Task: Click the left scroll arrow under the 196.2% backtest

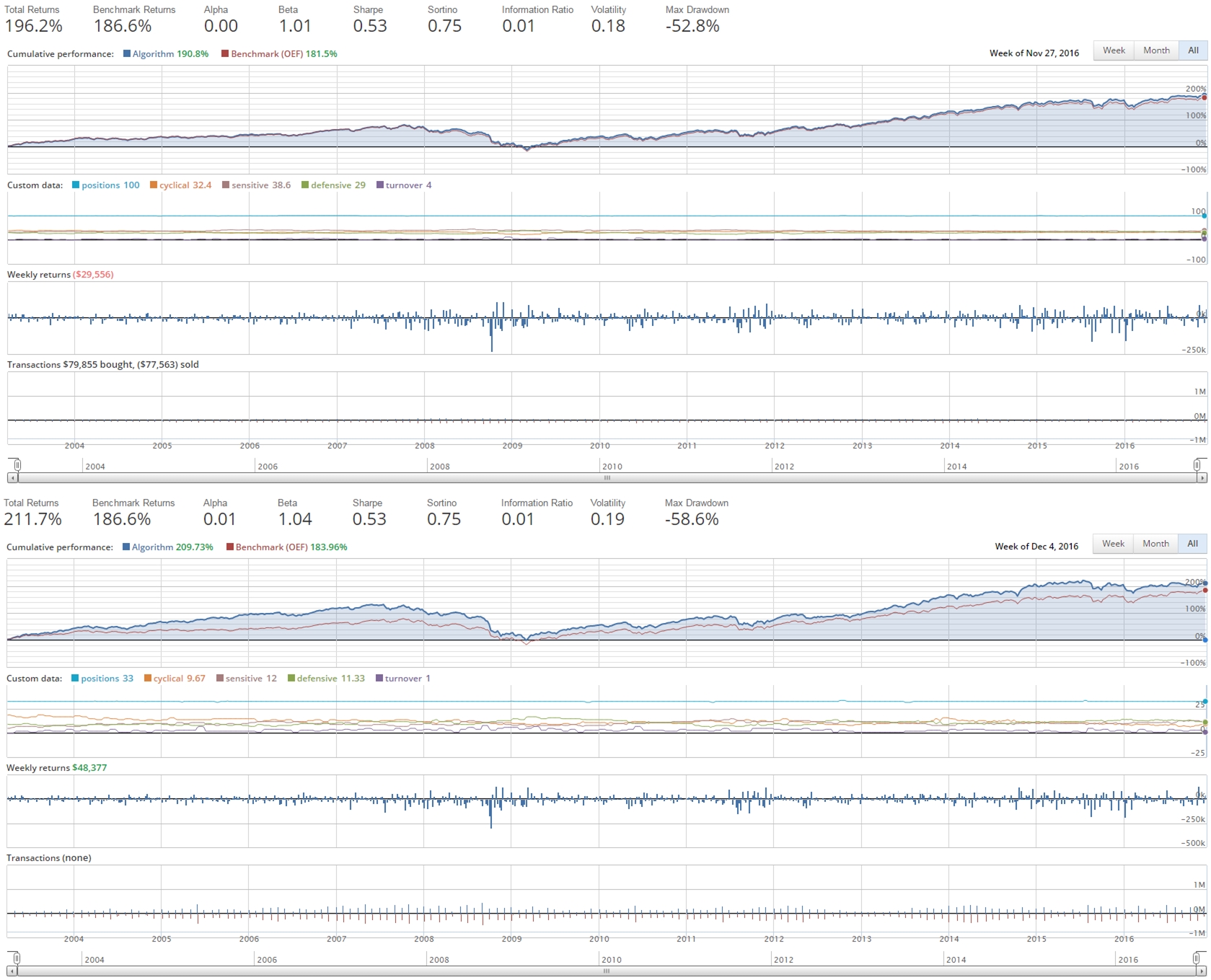Action: coord(12,478)
